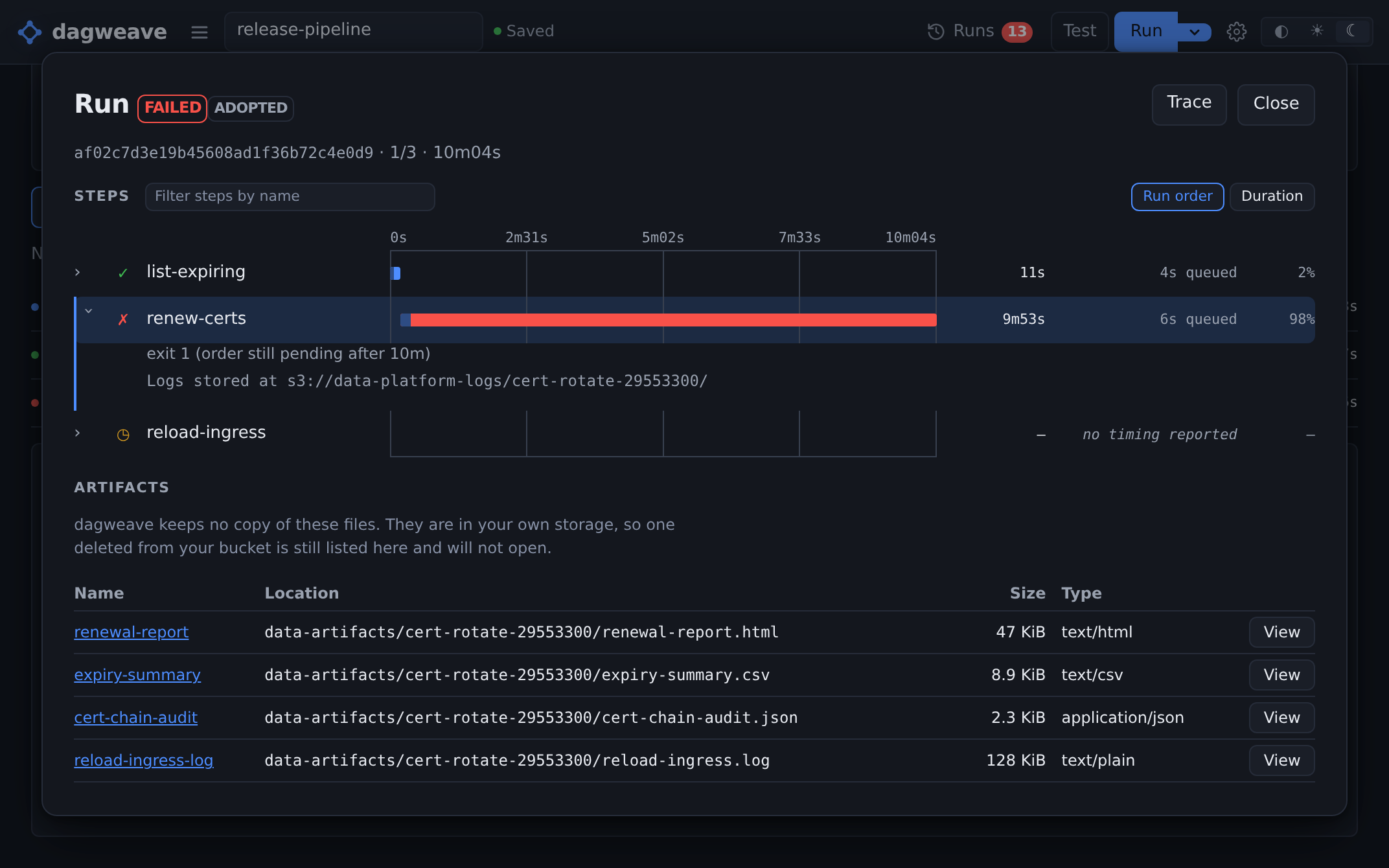Screen dimensions: 1389x868
Task: Click the 'text/csv' type cell
Action: click(x=1092, y=675)
